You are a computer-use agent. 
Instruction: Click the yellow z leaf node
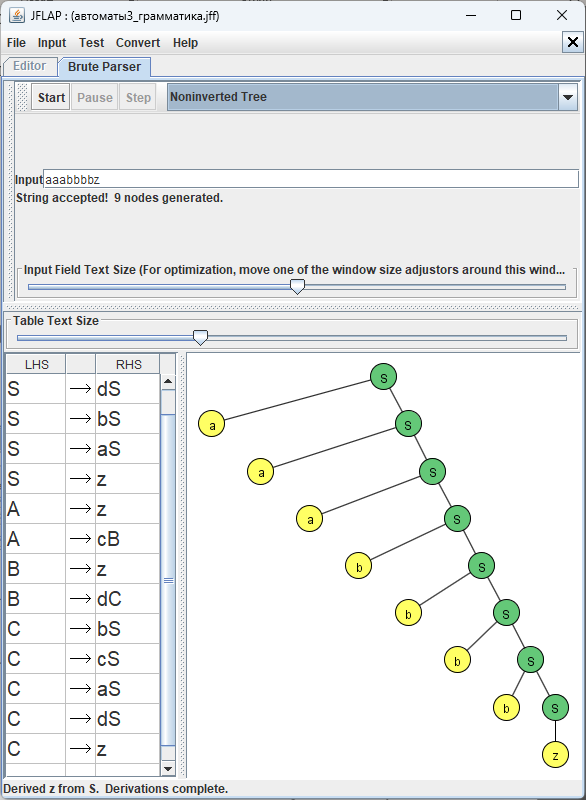pos(555,755)
